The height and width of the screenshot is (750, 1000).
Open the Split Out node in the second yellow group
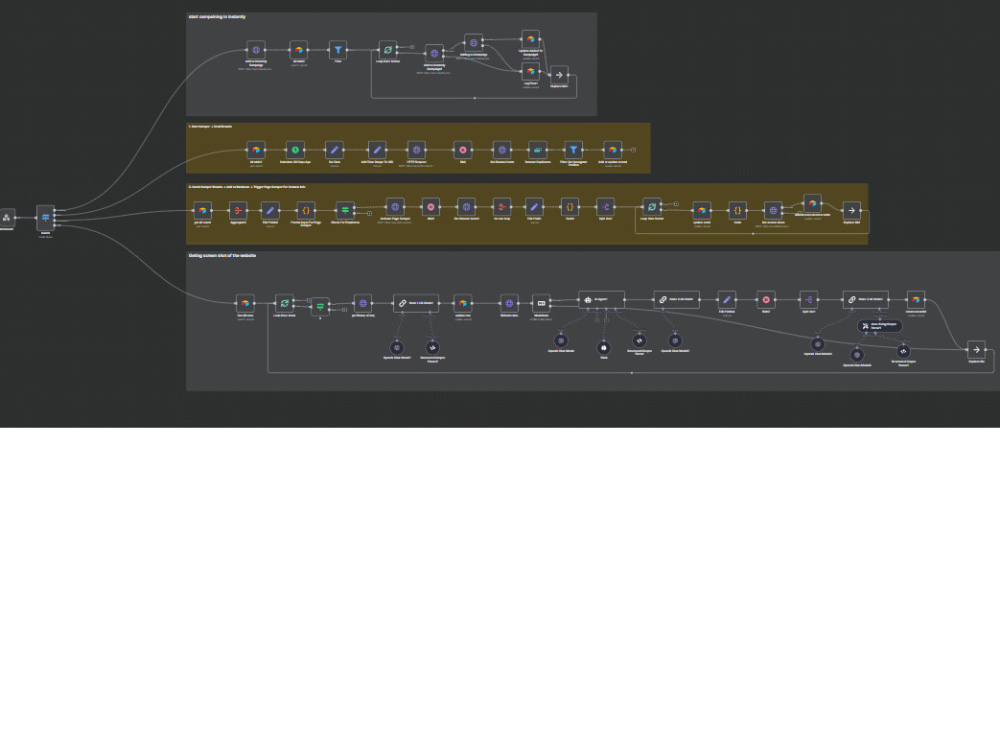click(x=605, y=207)
